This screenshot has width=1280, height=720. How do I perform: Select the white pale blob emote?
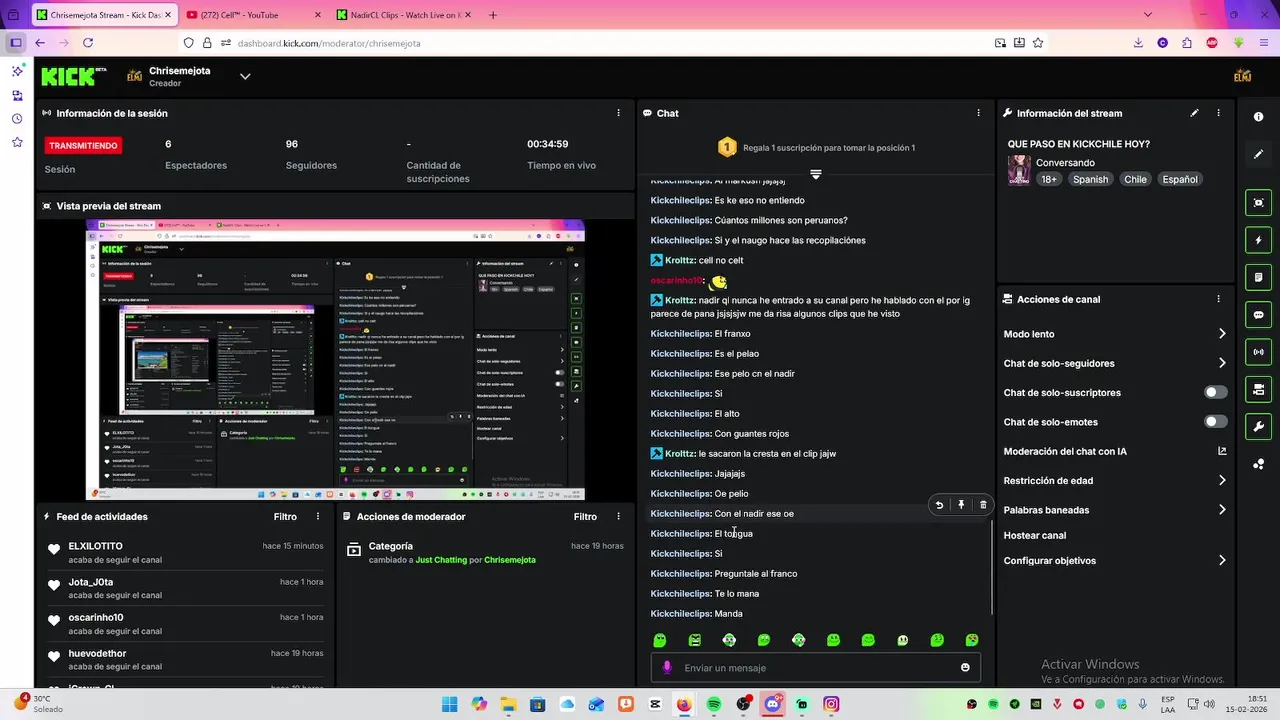click(x=903, y=640)
